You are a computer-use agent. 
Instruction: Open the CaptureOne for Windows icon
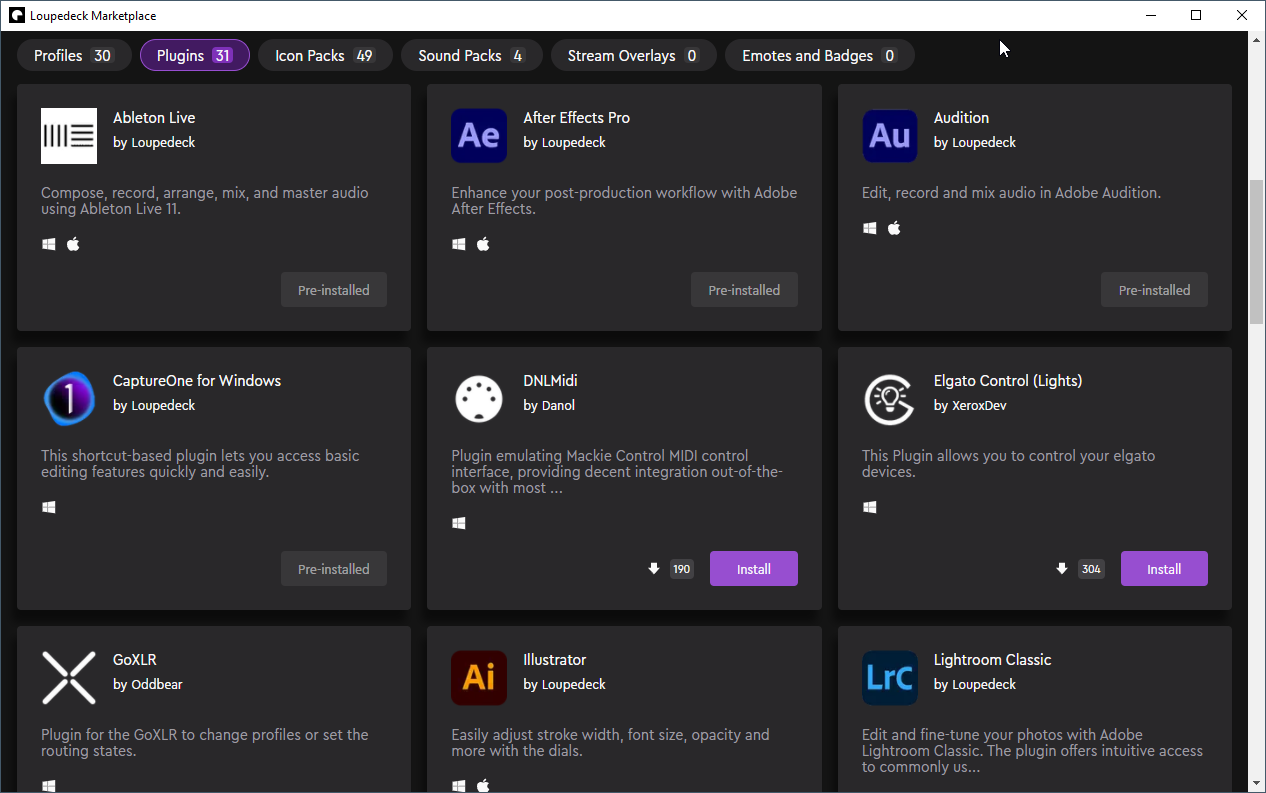coord(69,399)
